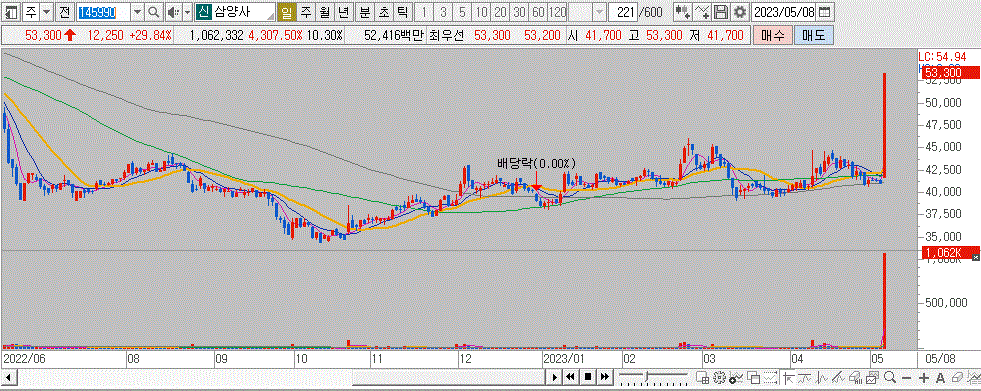Click the add candlestick chart icon

[x=684, y=11]
